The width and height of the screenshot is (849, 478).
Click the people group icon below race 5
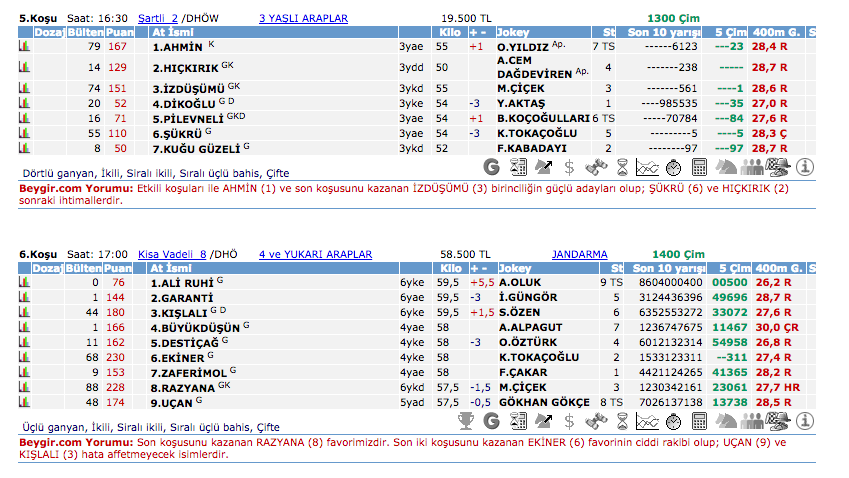click(751, 166)
